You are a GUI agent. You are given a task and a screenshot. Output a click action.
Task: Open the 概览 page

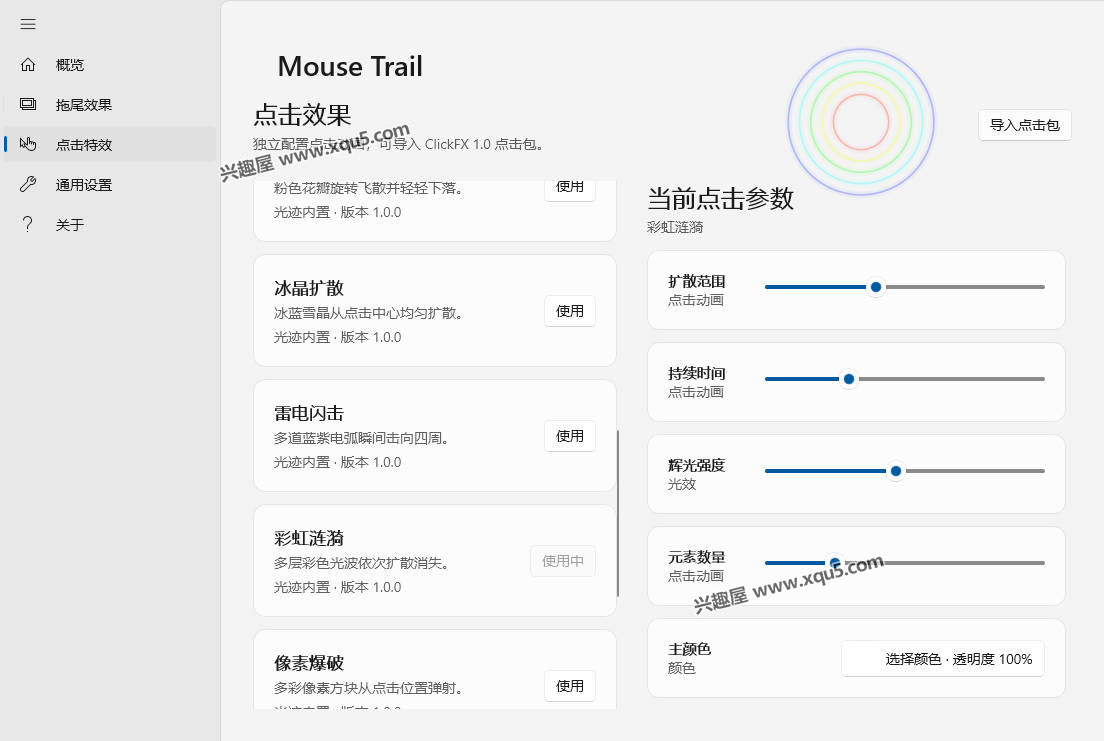[x=110, y=65]
